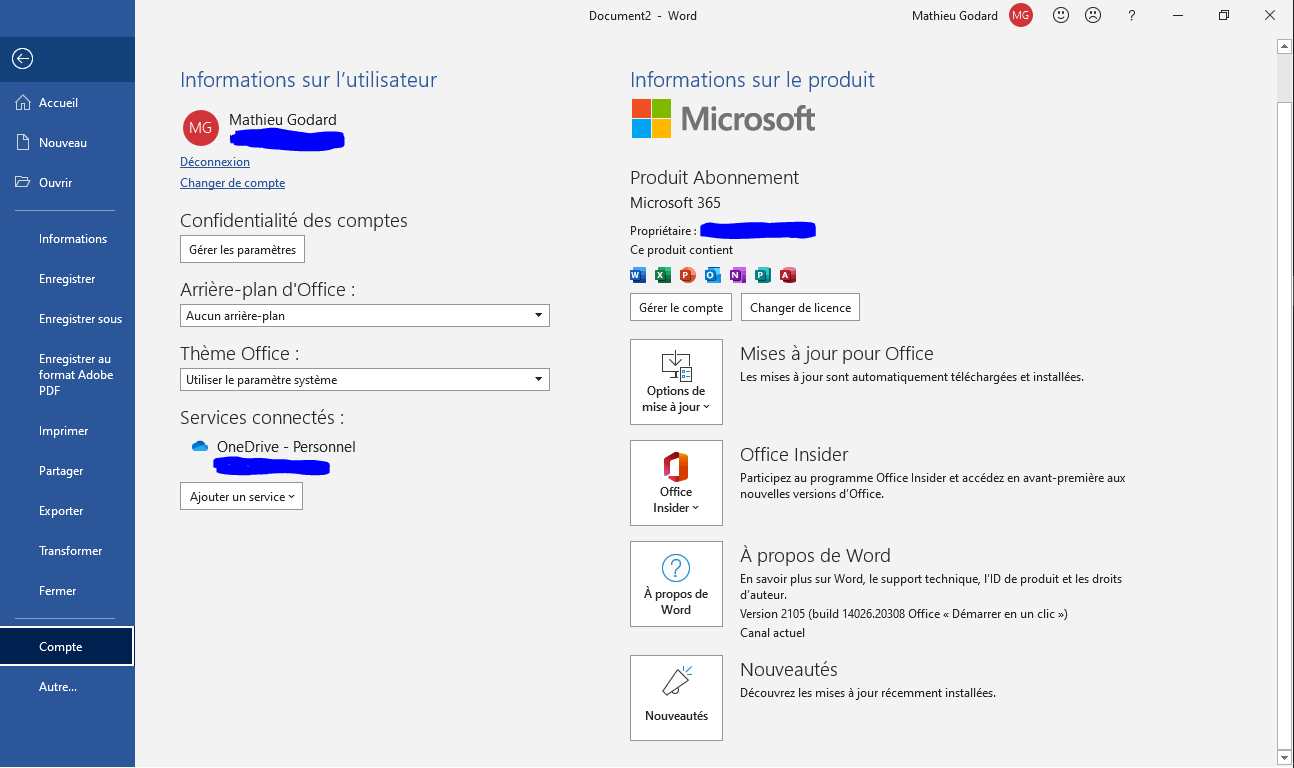Open Autre... in the sidebar
Screen dimensions: 1294x768
(67, 687)
